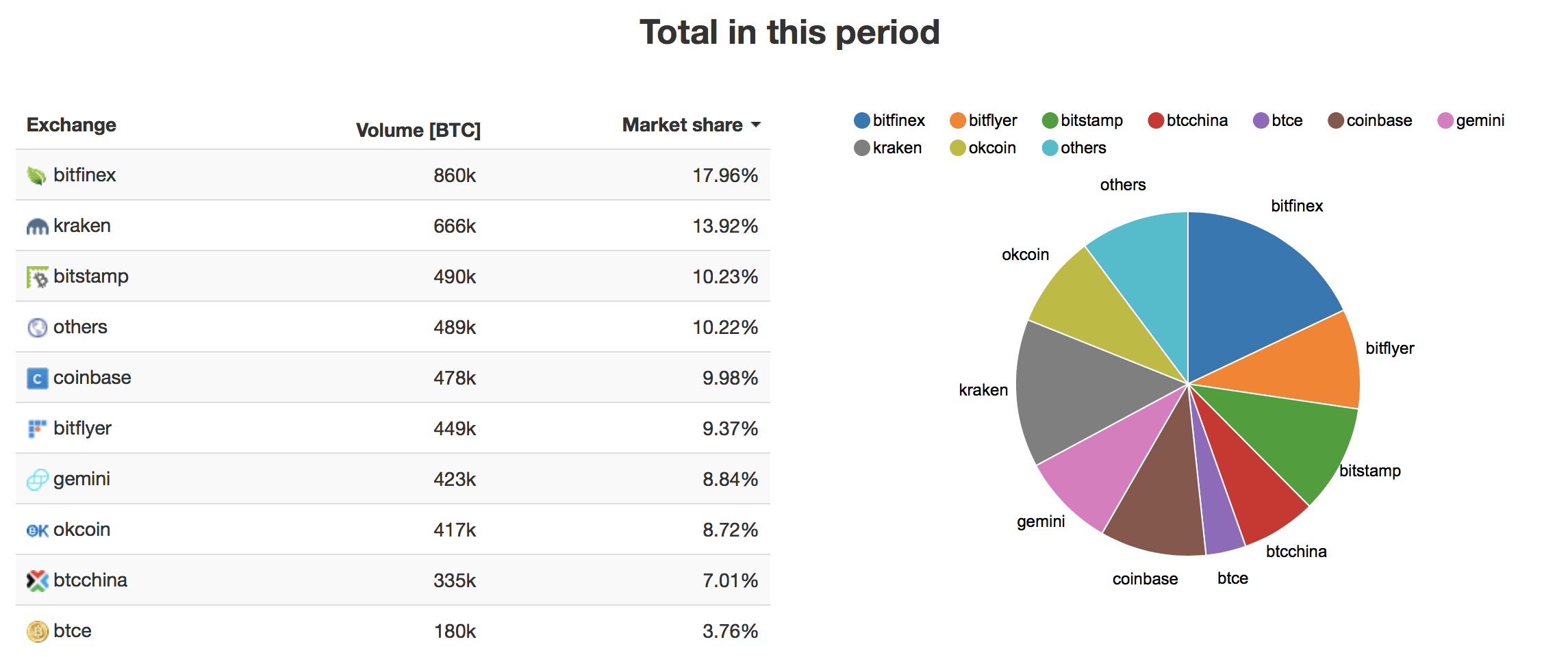Toggle the gemini legend entry
The width and height of the screenshot is (1568, 657).
point(1471,121)
